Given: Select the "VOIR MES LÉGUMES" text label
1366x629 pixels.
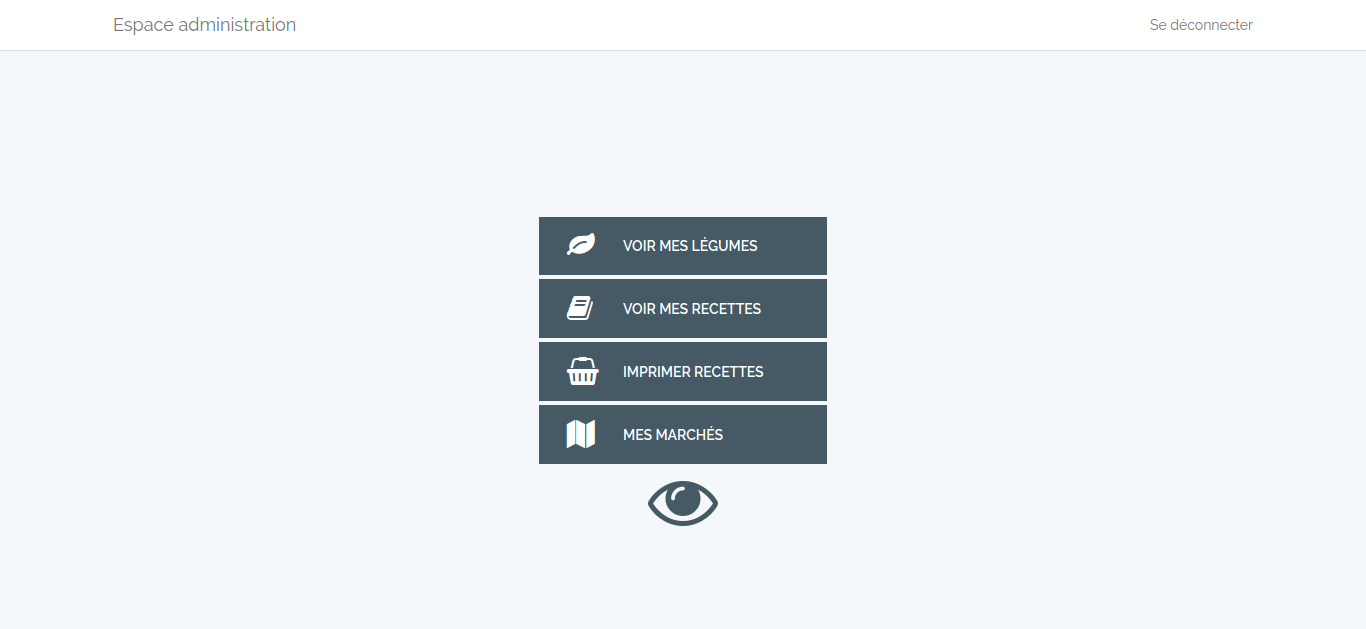Looking at the screenshot, I should [690, 246].
